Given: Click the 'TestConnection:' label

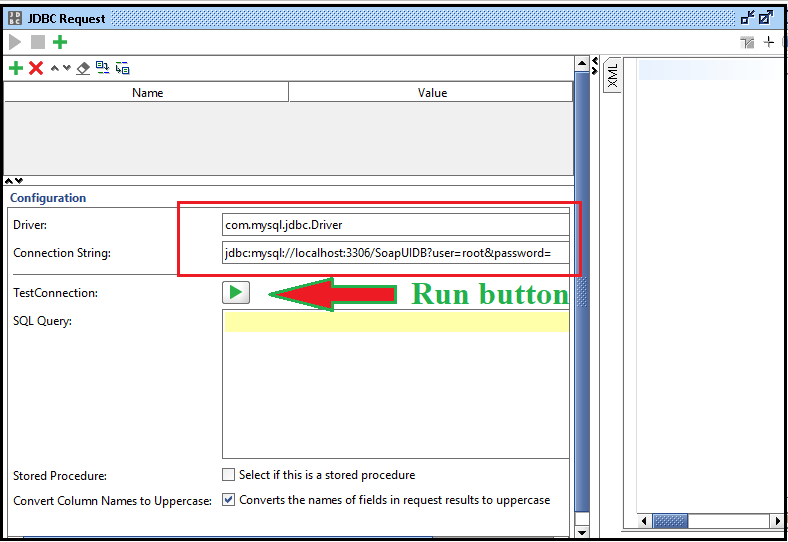Looking at the screenshot, I should point(55,293).
